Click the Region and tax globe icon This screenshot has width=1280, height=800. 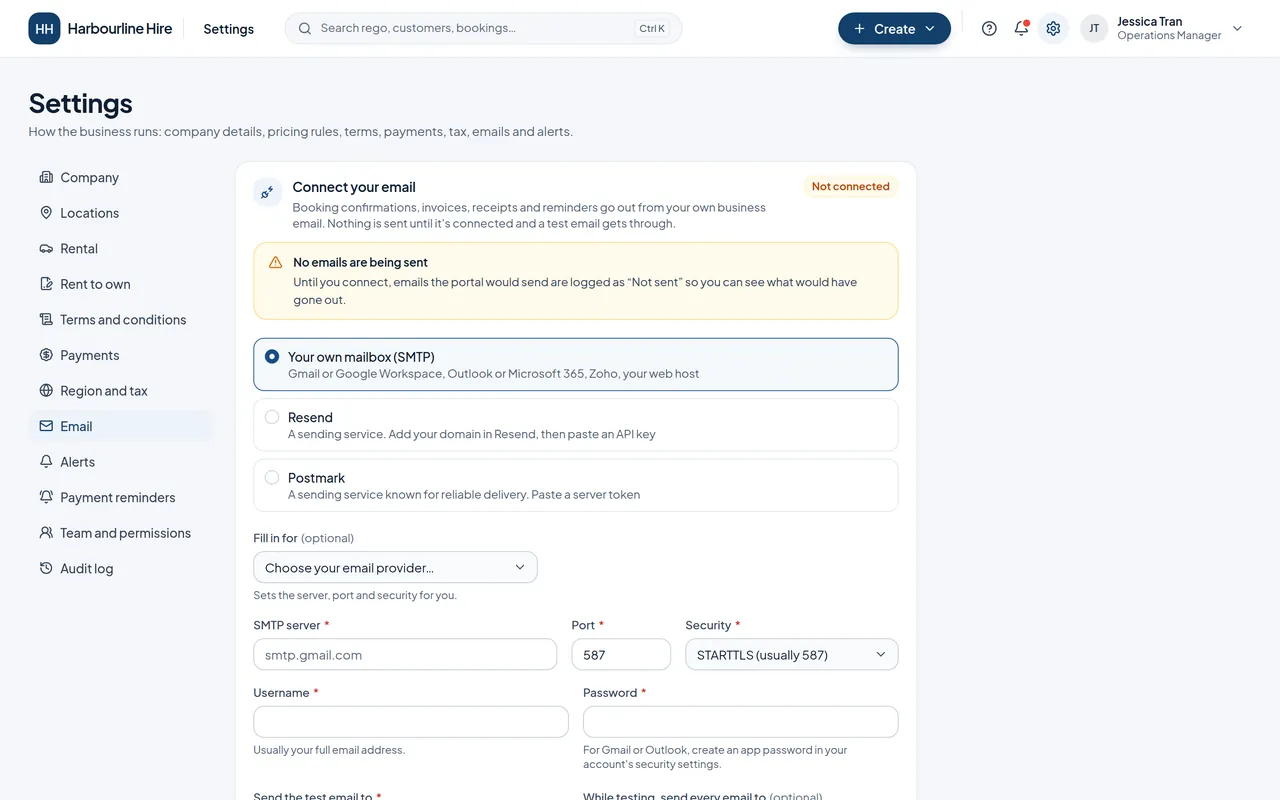46,391
